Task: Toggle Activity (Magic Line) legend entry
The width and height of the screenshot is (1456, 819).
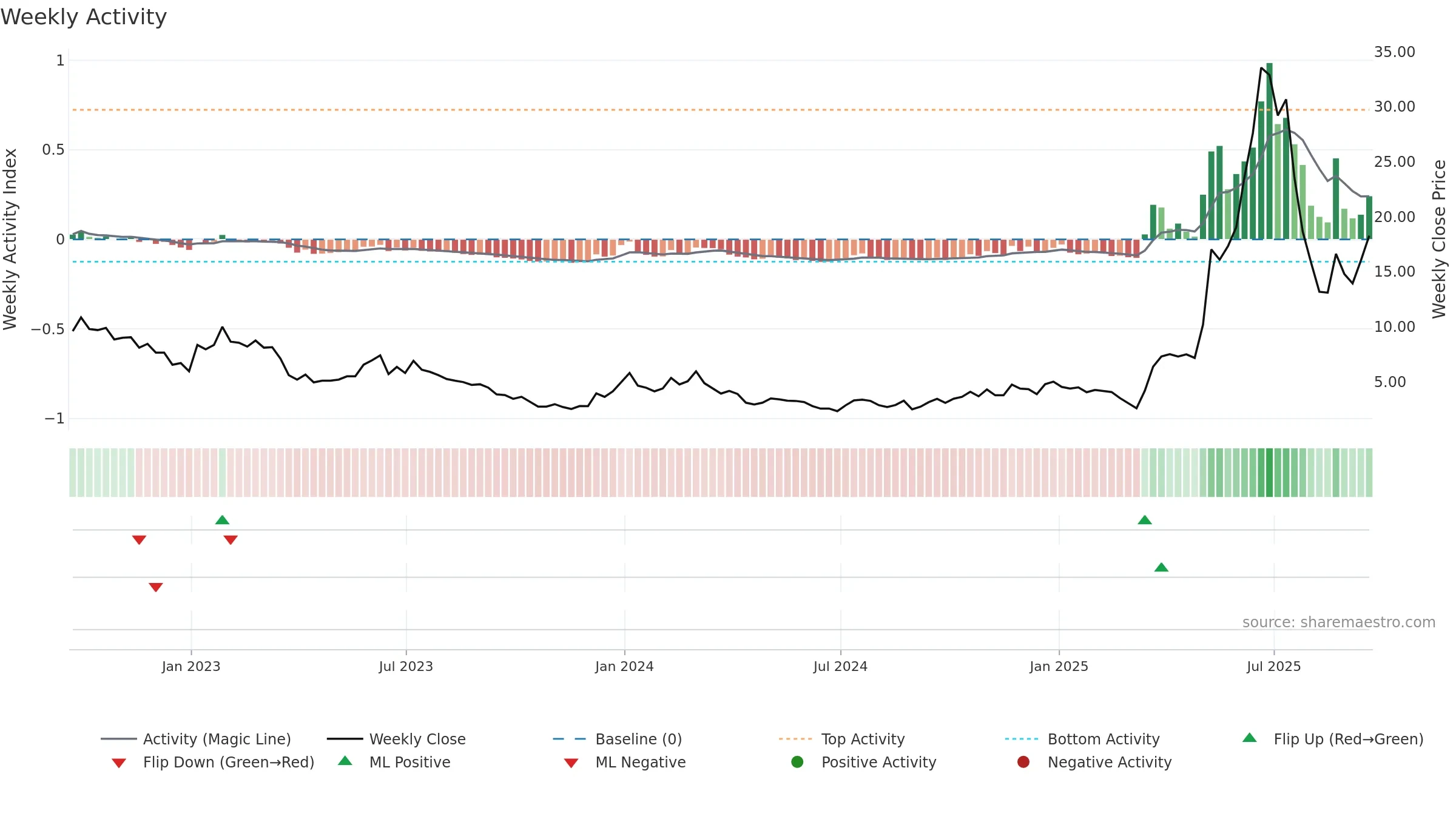Action: (196, 739)
